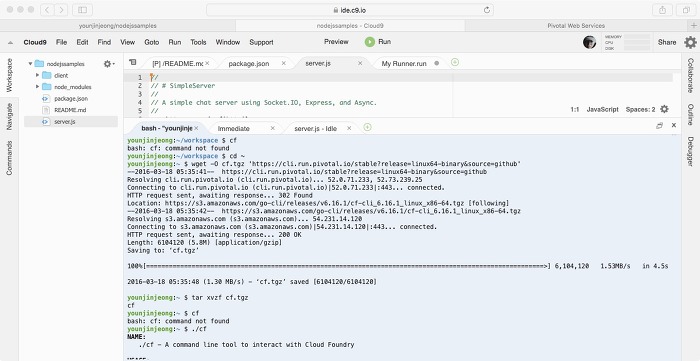Close the README.md editor tab
700x361 pixels.
[x=207, y=63]
